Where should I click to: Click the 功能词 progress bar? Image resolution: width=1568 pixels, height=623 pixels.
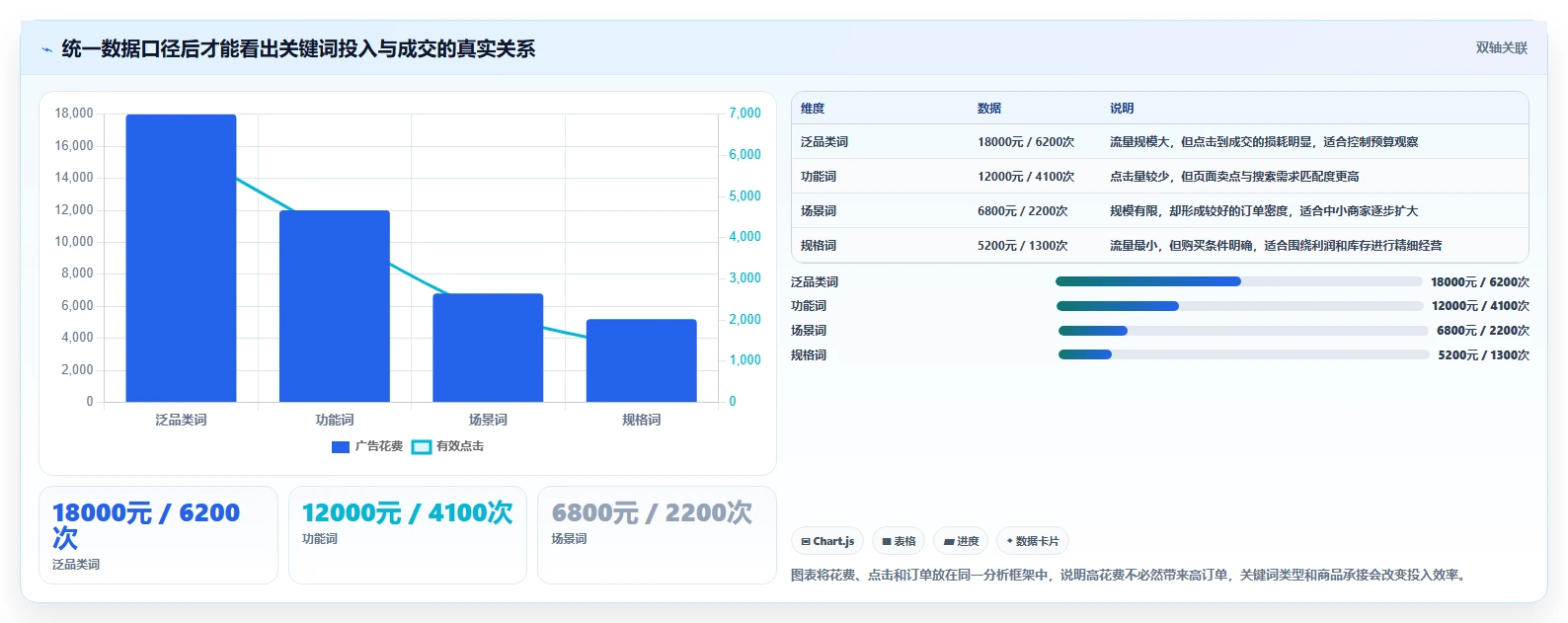[1240, 306]
